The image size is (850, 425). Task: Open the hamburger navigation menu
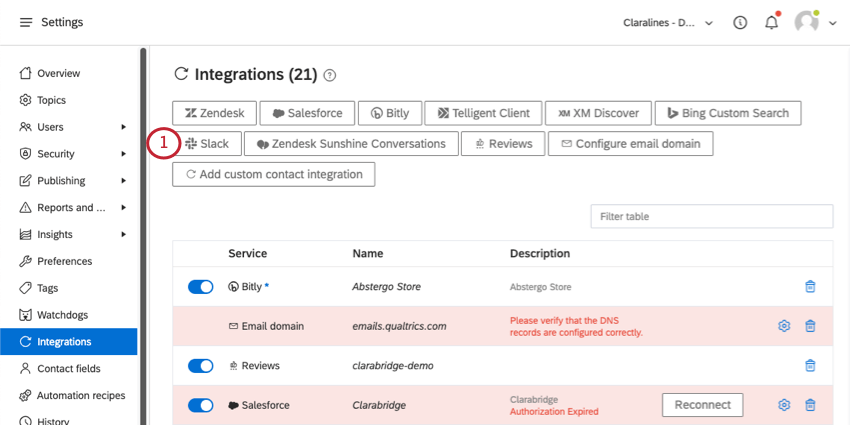click(x=25, y=23)
